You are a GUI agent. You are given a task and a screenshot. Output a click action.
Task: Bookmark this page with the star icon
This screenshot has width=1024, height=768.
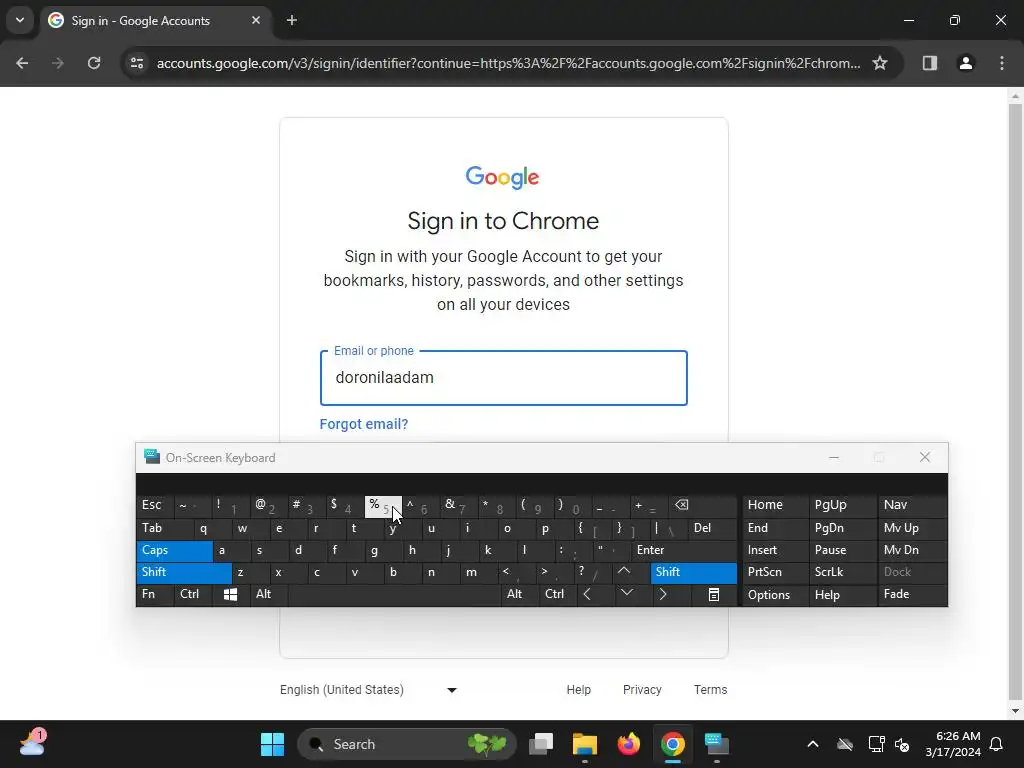880,63
